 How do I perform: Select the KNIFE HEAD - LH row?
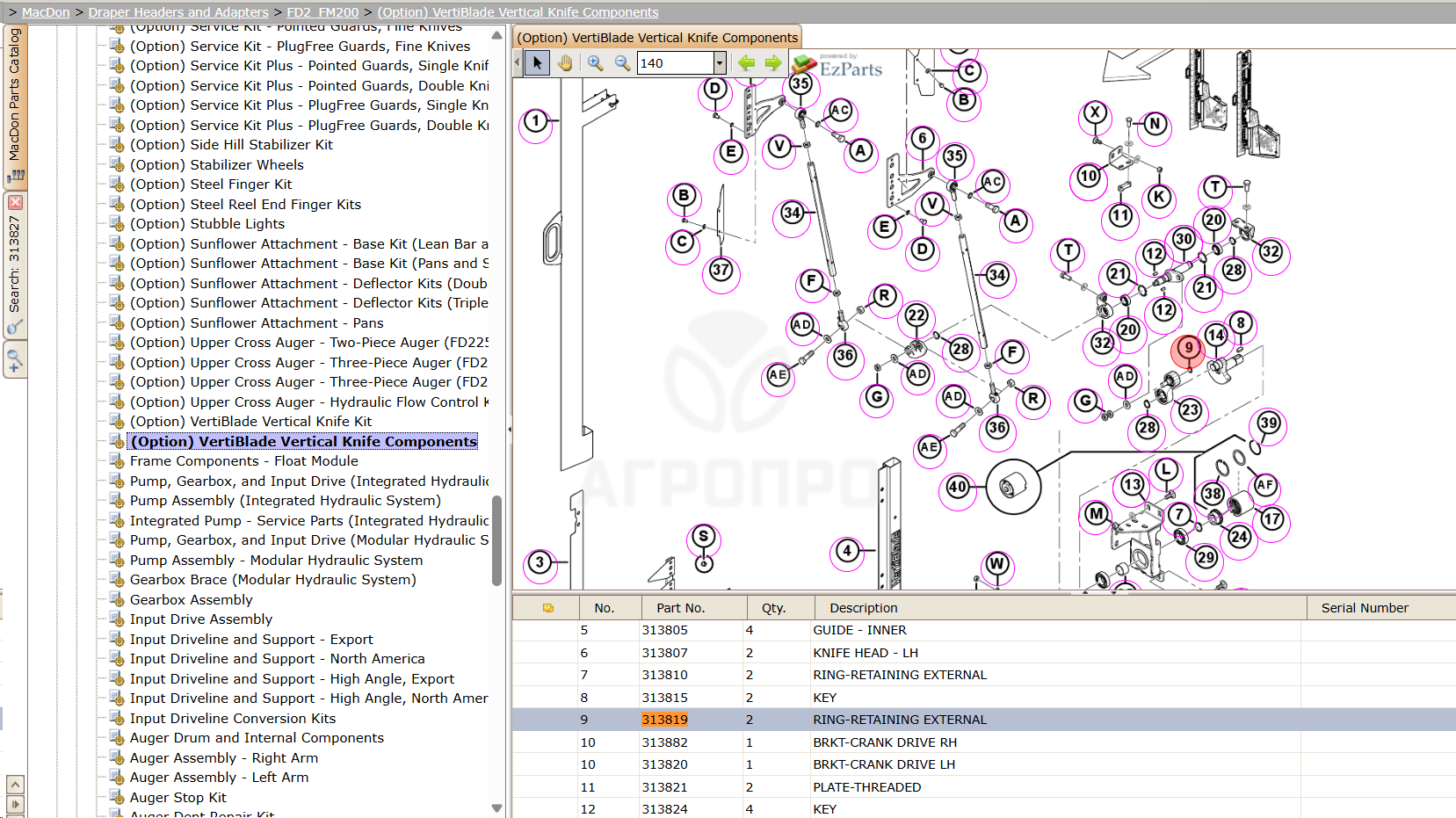984,653
